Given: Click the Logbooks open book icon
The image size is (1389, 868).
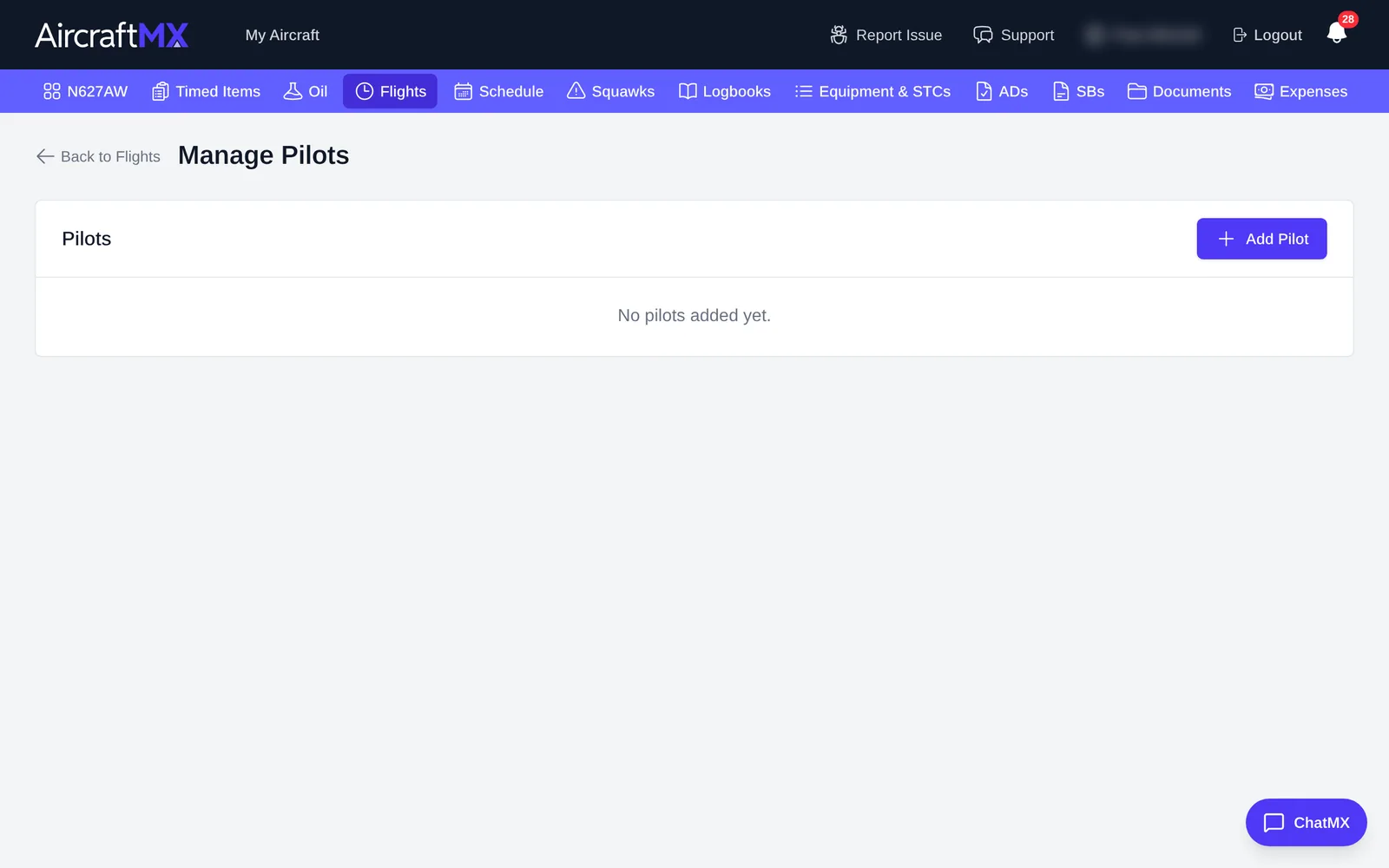Looking at the screenshot, I should click(x=688, y=91).
